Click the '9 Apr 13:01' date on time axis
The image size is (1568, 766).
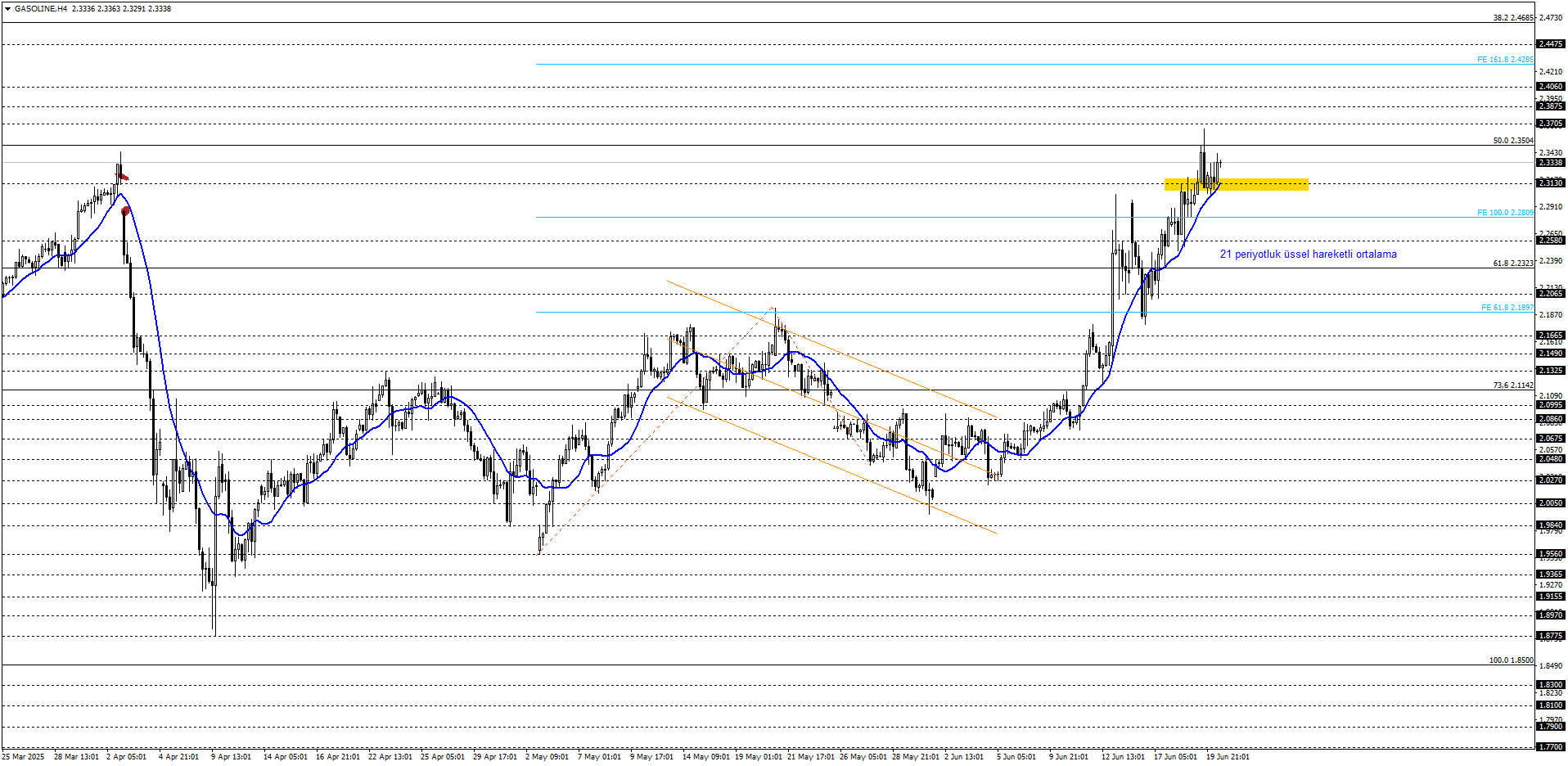tap(232, 757)
